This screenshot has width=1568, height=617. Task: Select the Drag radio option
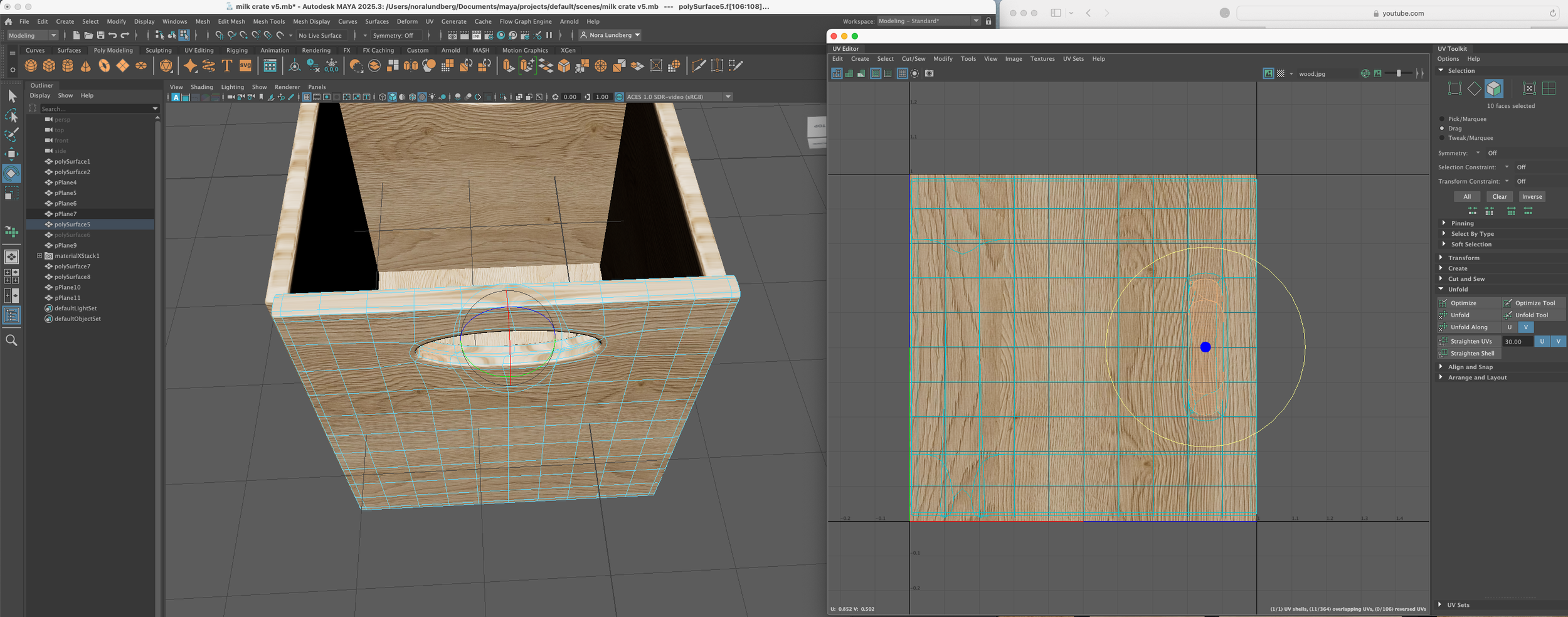pos(1442,129)
